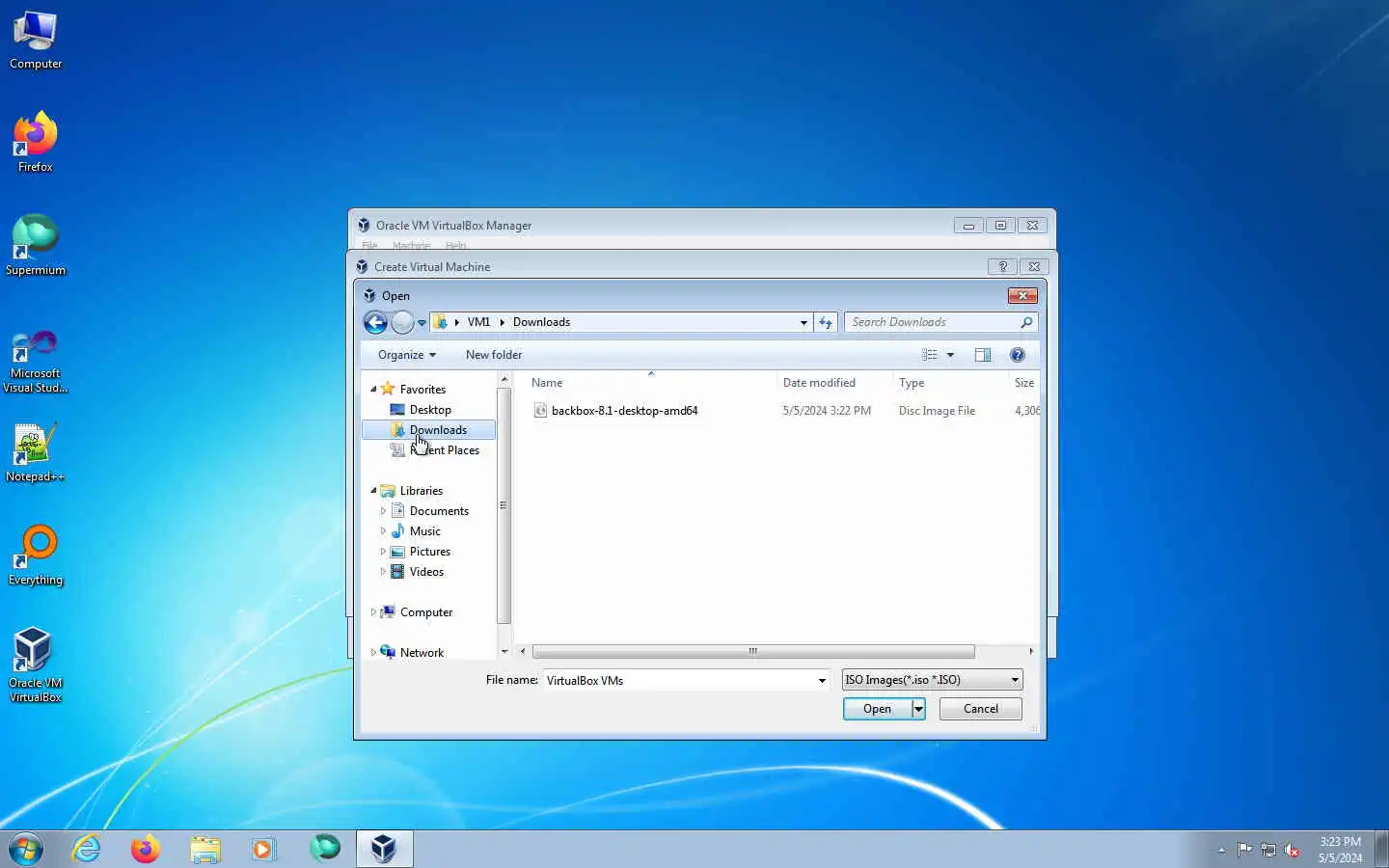Click the taskbar clock showing 3:23 PM
The image size is (1389, 868).
[x=1340, y=850]
